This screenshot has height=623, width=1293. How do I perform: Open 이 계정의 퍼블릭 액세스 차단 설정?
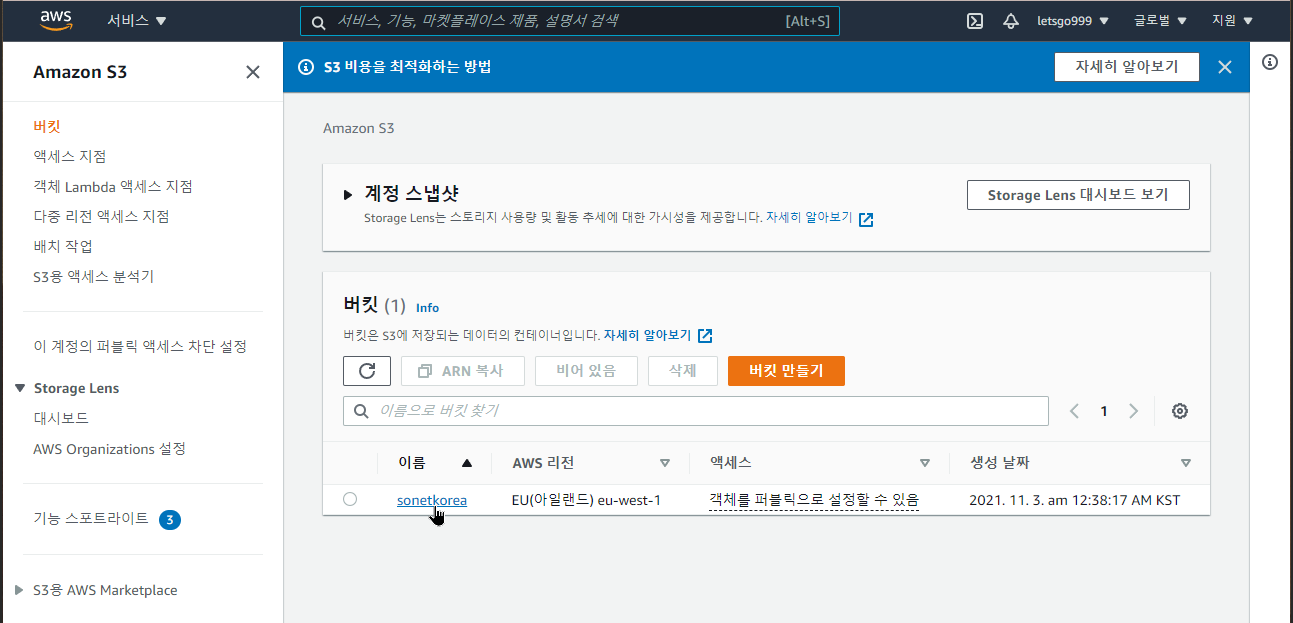coord(140,346)
